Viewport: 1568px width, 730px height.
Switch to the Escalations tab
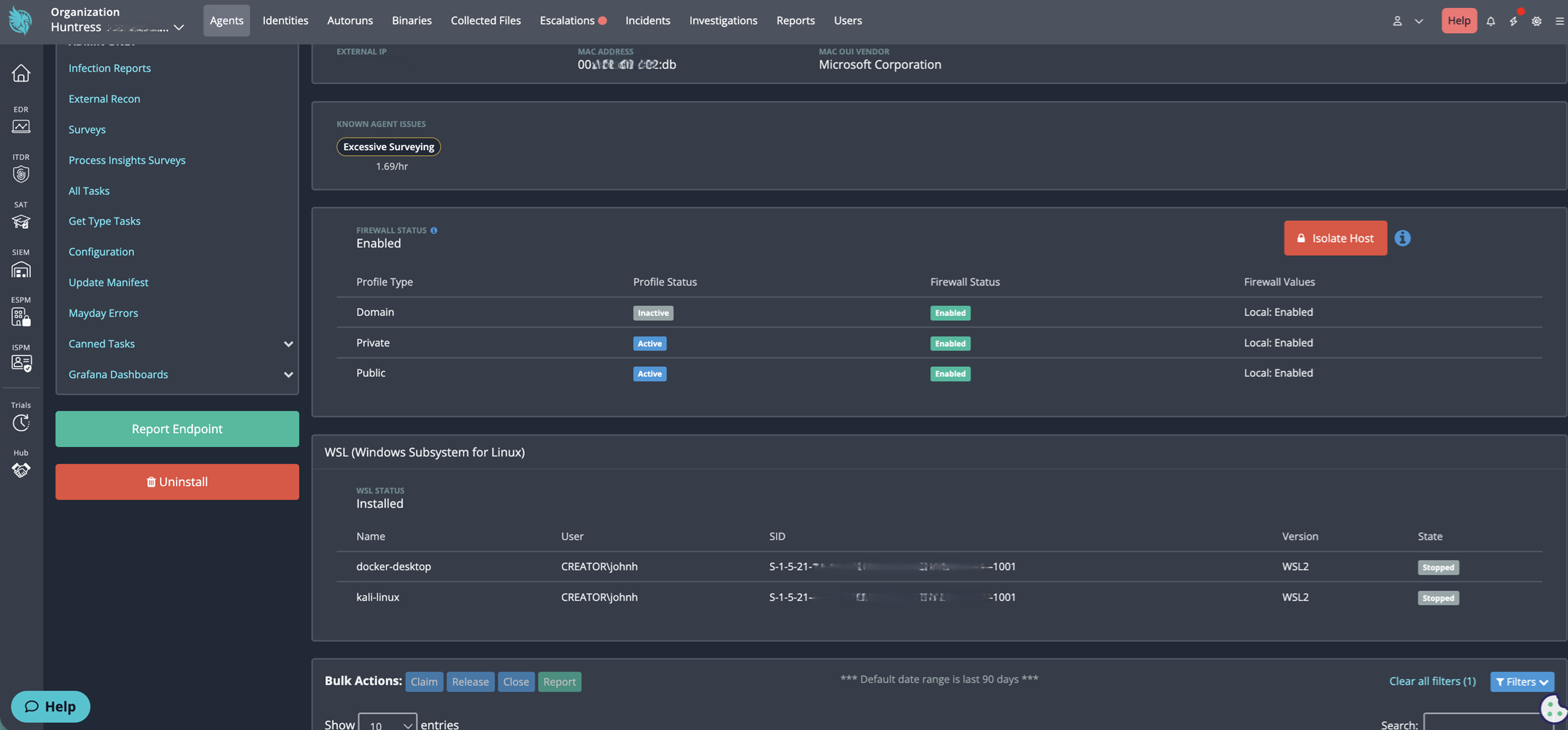tap(567, 20)
